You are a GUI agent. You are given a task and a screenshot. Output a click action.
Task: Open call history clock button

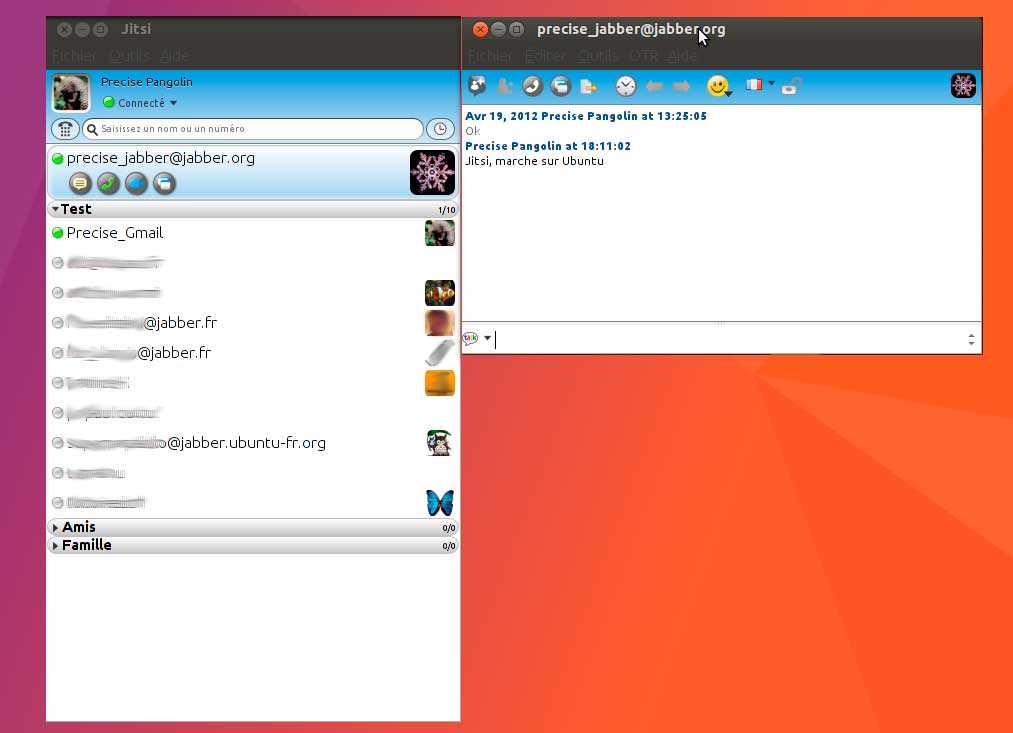tap(439, 129)
